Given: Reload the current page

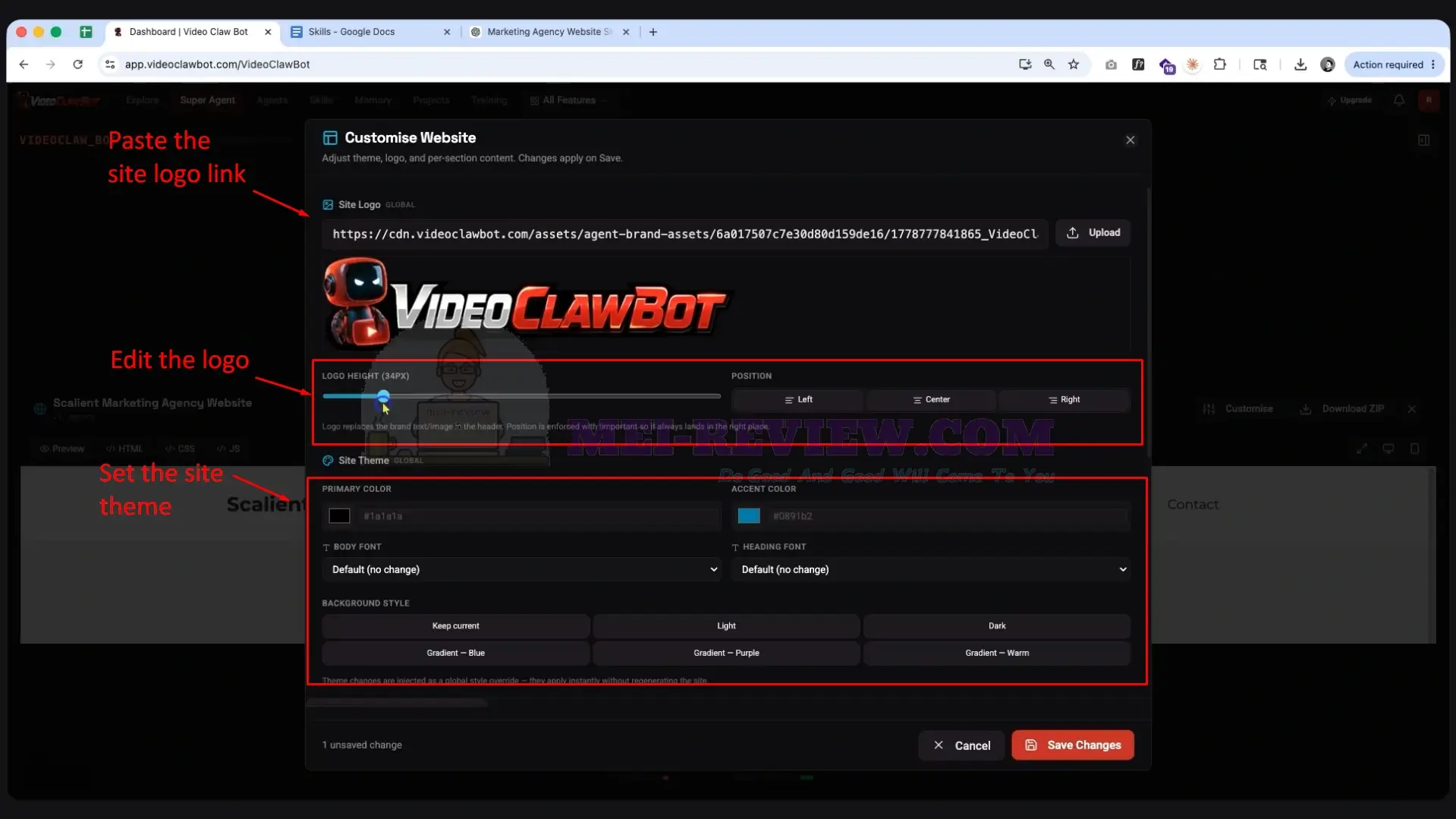Looking at the screenshot, I should [77, 65].
